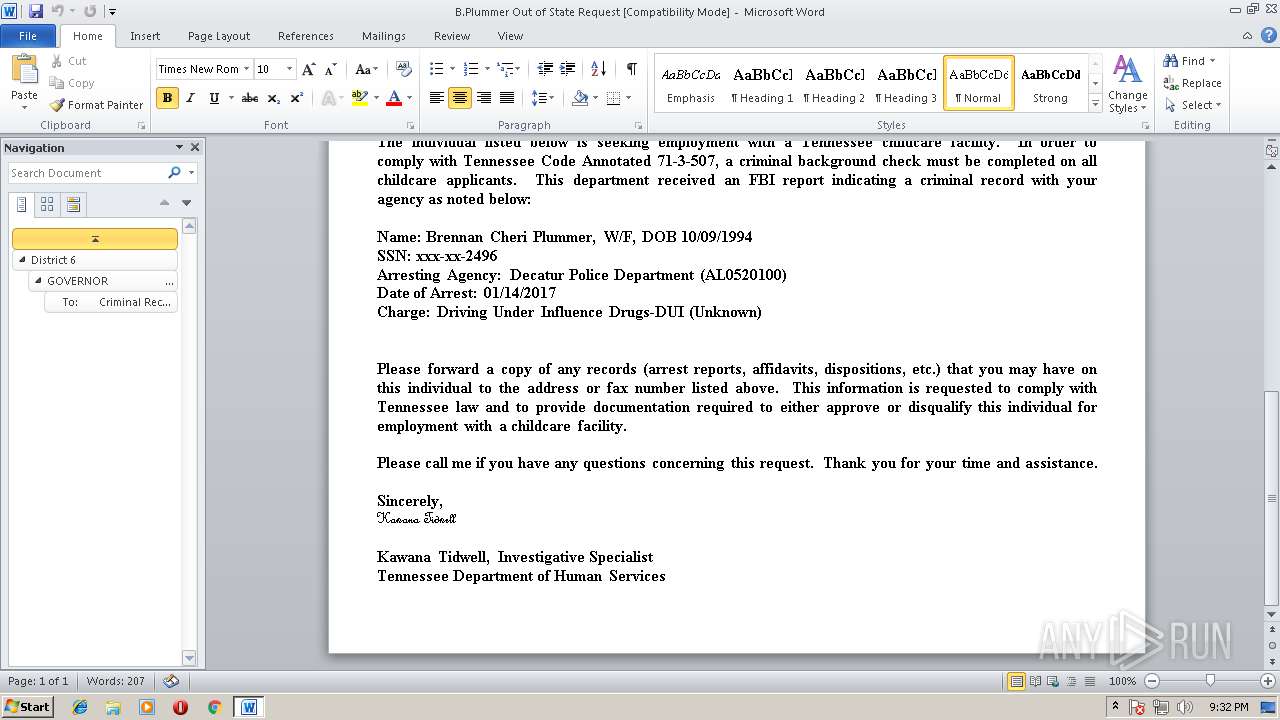
Task: Click the Clear Formatting icon
Action: [x=404, y=69]
